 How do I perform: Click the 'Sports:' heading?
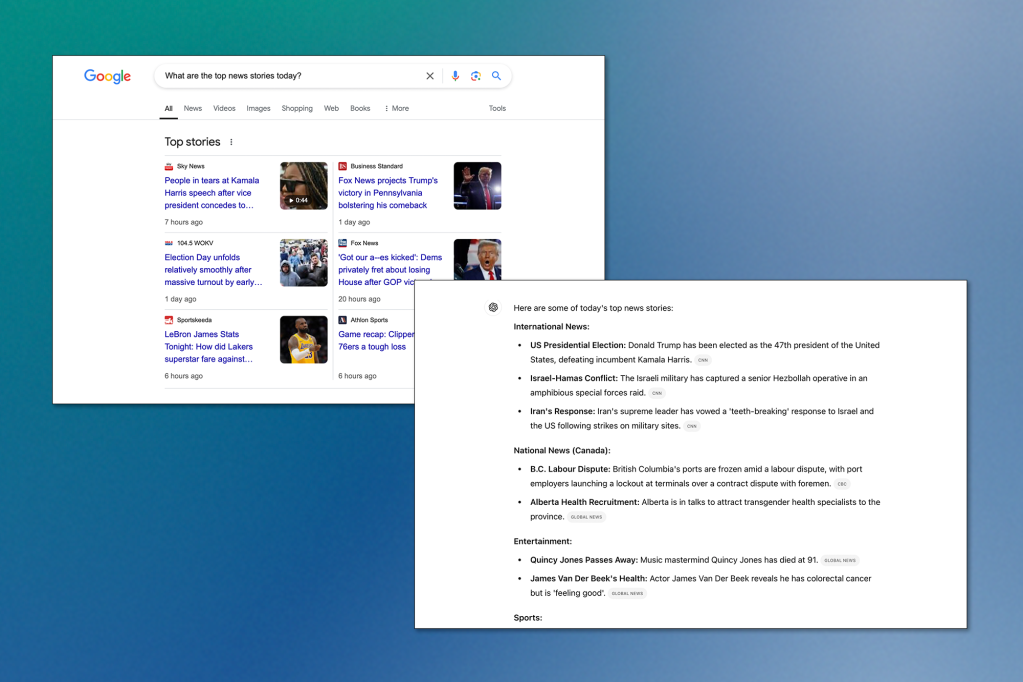(528, 617)
